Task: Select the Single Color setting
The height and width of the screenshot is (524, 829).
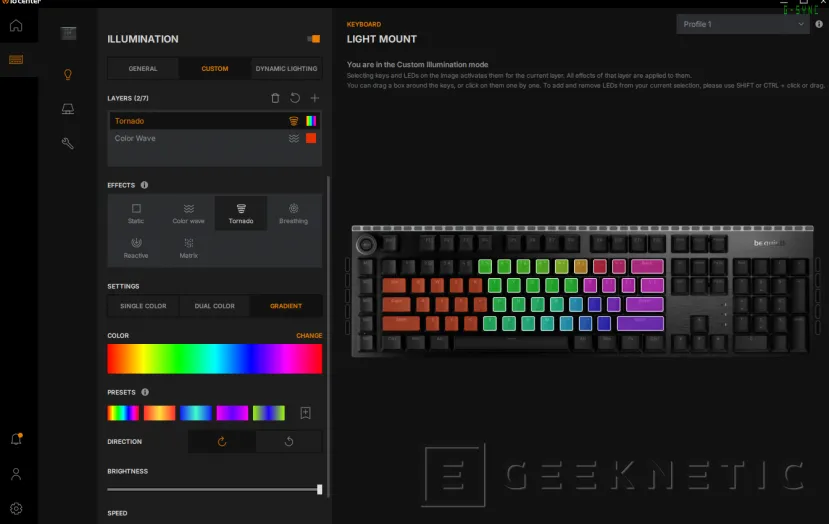Action: pyautogui.click(x=143, y=306)
